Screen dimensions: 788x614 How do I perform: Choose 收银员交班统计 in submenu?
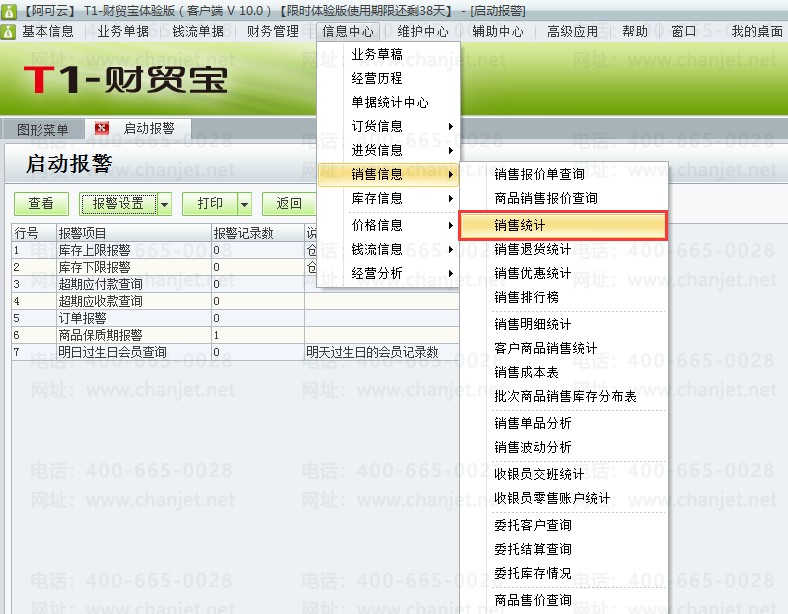pyautogui.click(x=563, y=474)
